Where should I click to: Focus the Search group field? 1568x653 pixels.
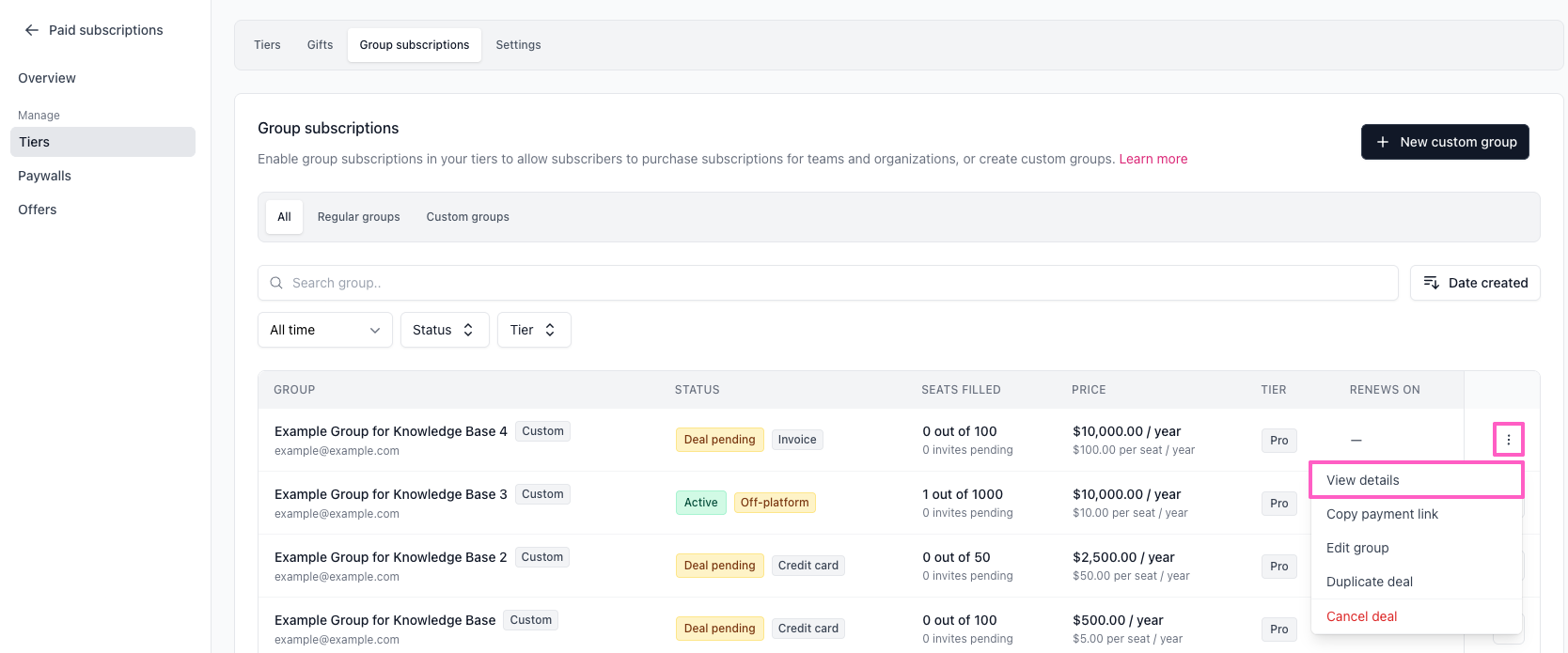(828, 283)
